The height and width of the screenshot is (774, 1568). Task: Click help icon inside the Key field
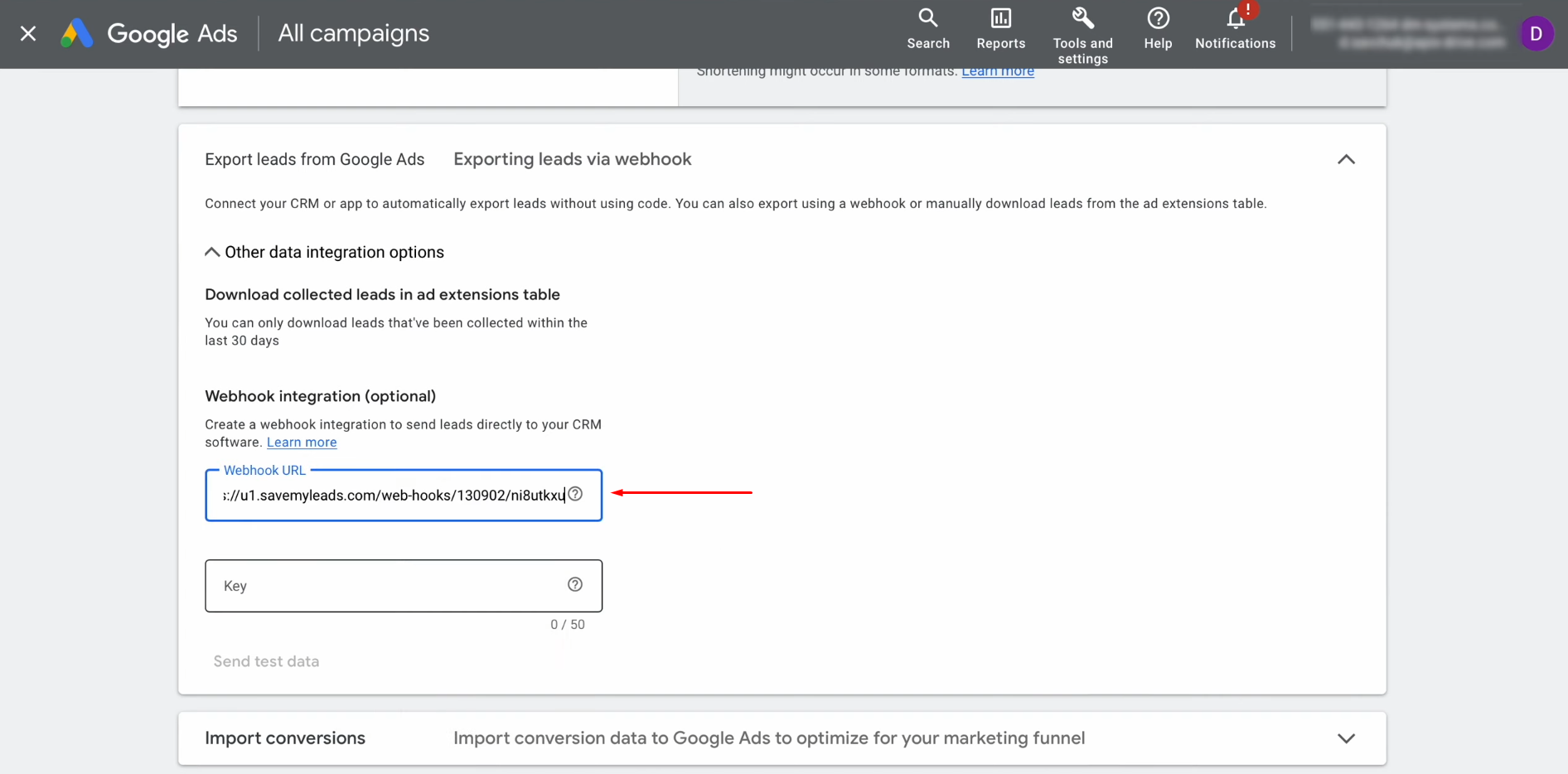point(575,584)
